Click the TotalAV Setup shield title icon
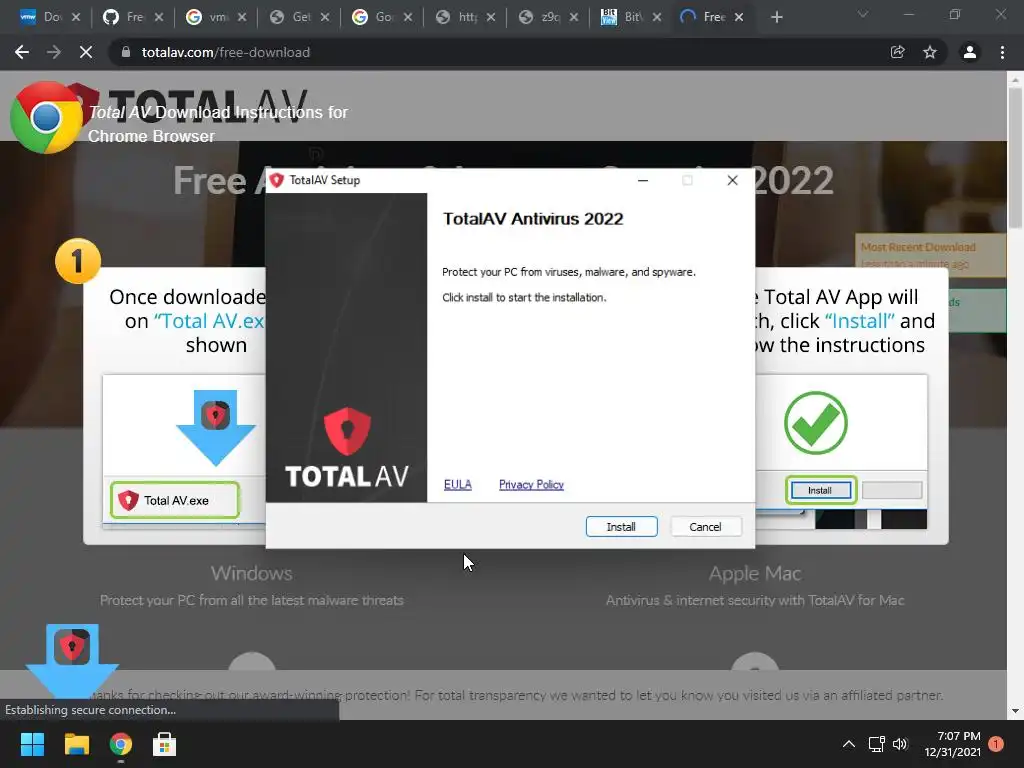The image size is (1024, 768). (277, 180)
